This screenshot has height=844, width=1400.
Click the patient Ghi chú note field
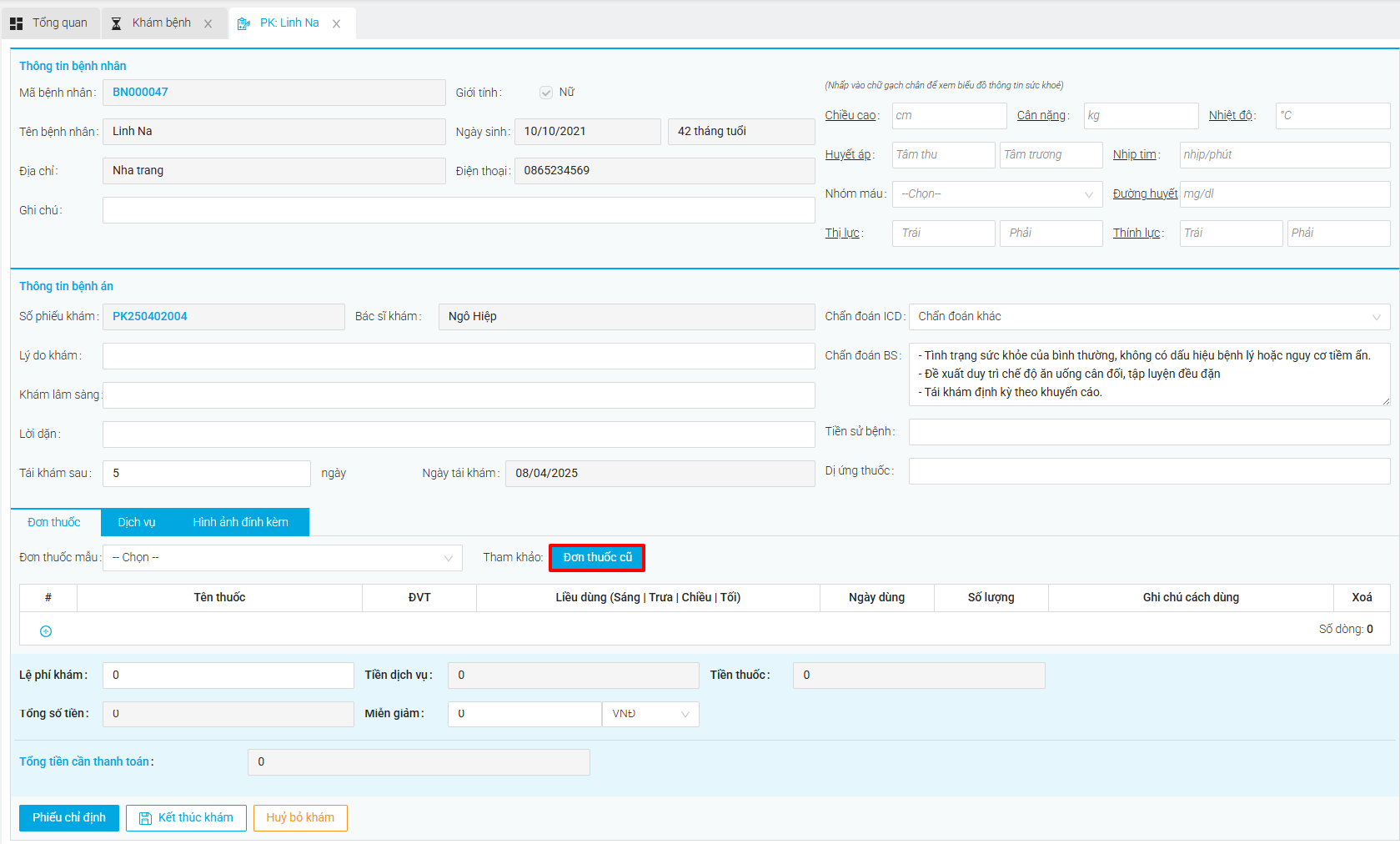(x=459, y=210)
